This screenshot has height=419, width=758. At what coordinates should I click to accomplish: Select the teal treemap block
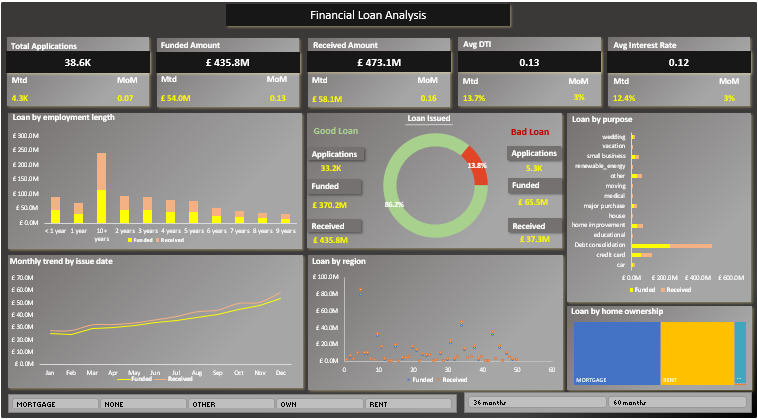pos(740,352)
